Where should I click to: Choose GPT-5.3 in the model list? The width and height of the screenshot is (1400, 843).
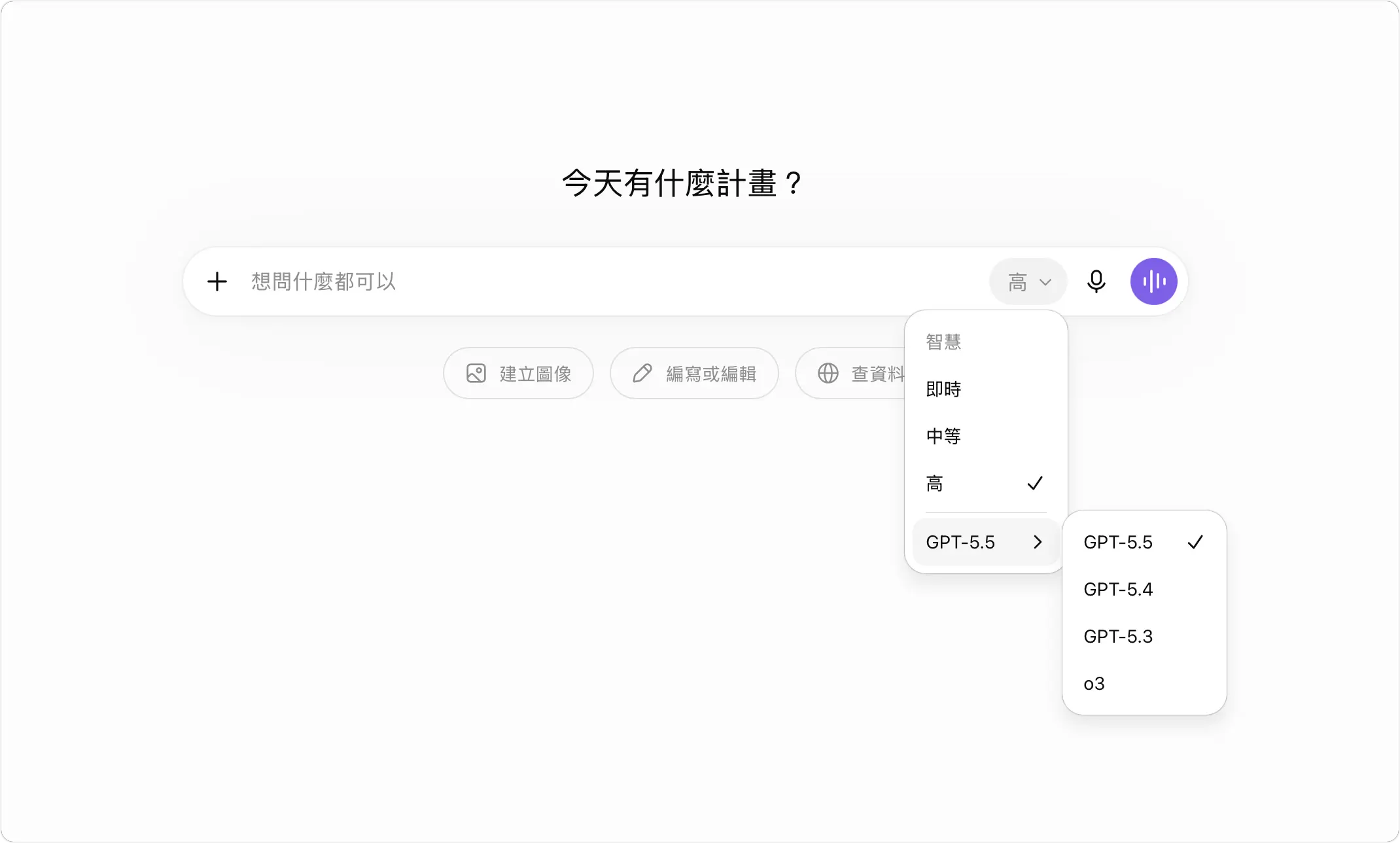tap(1144, 636)
